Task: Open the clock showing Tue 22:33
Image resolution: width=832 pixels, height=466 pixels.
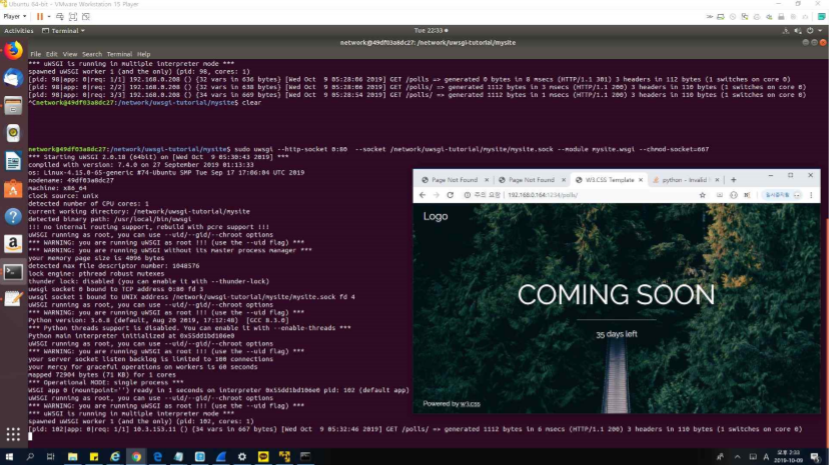Action: pos(430,31)
